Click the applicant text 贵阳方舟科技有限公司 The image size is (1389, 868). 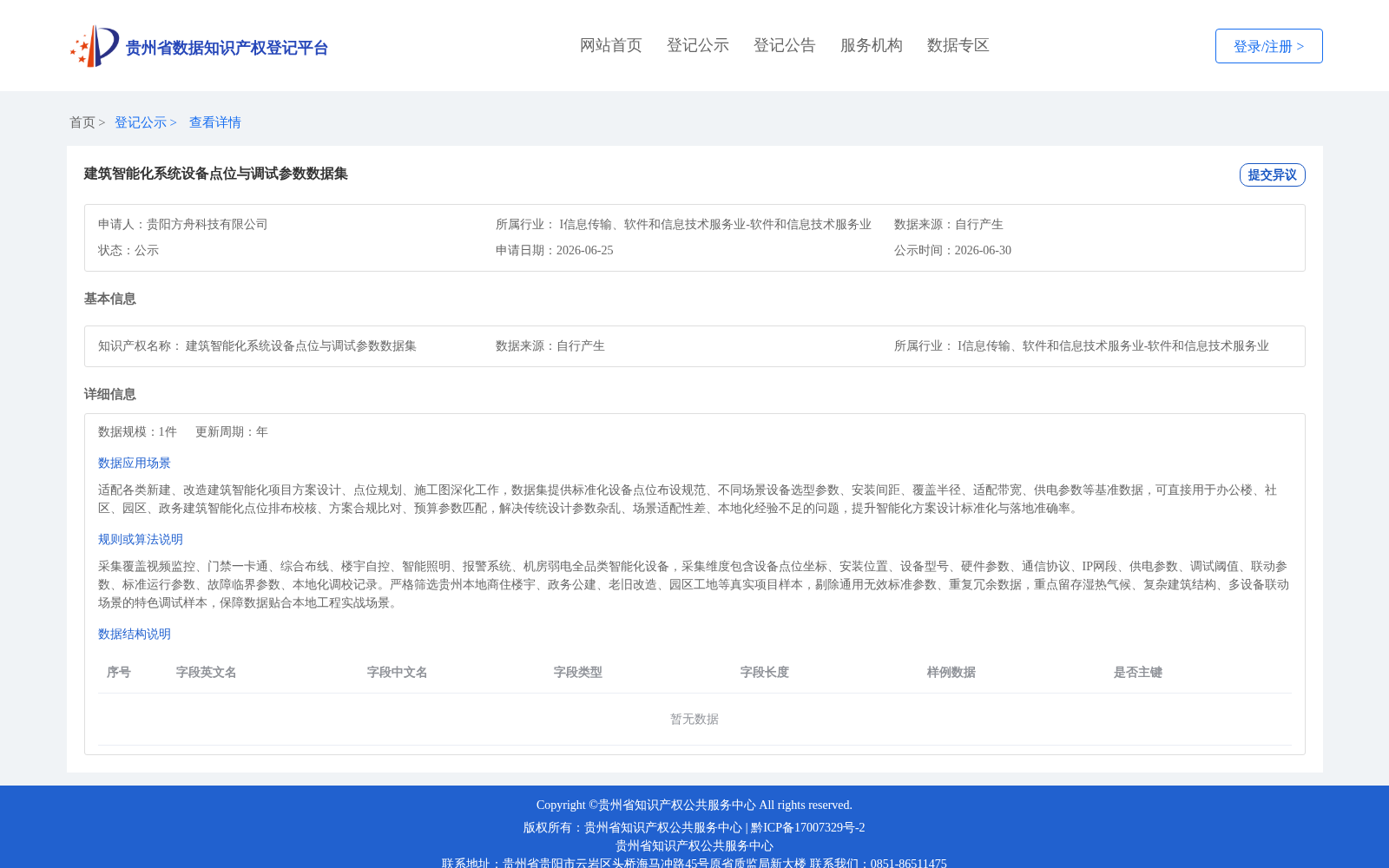207,224
